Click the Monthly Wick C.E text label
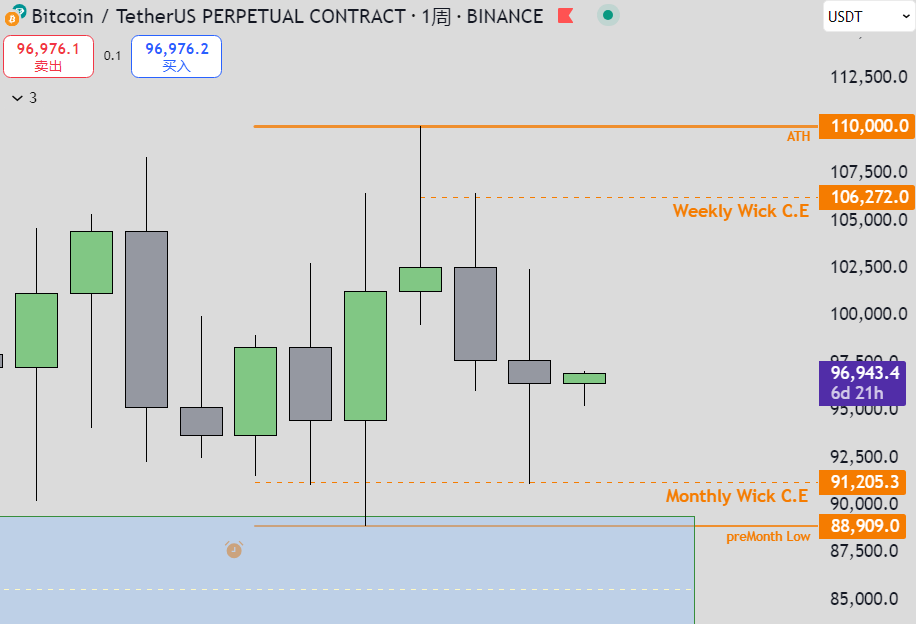916x624 pixels. point(737,496)
